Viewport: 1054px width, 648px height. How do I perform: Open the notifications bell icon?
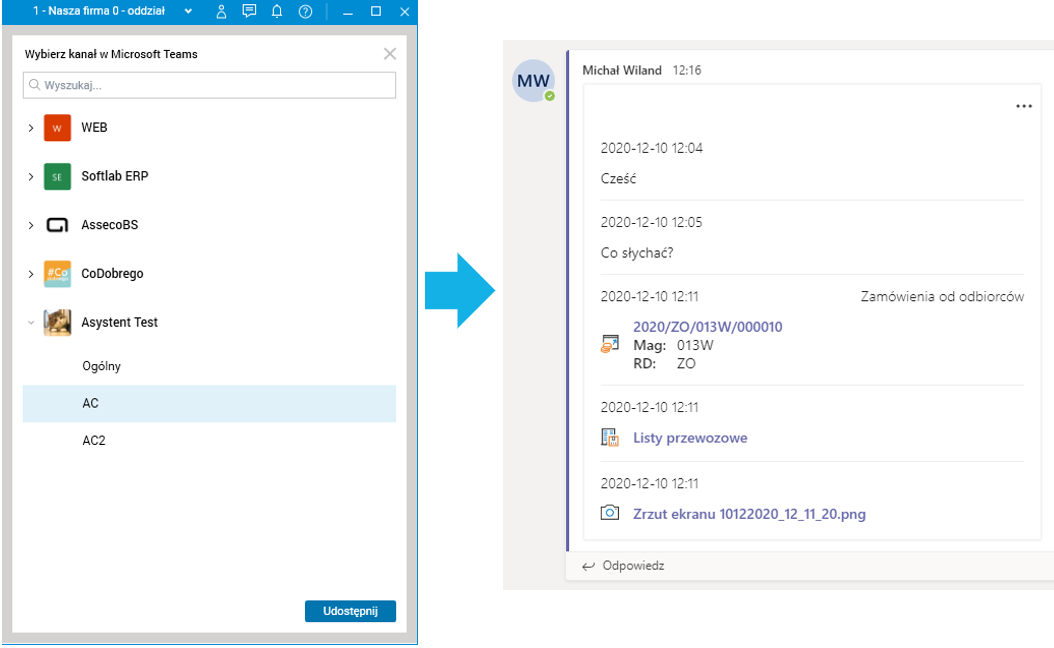pos(277,11)
